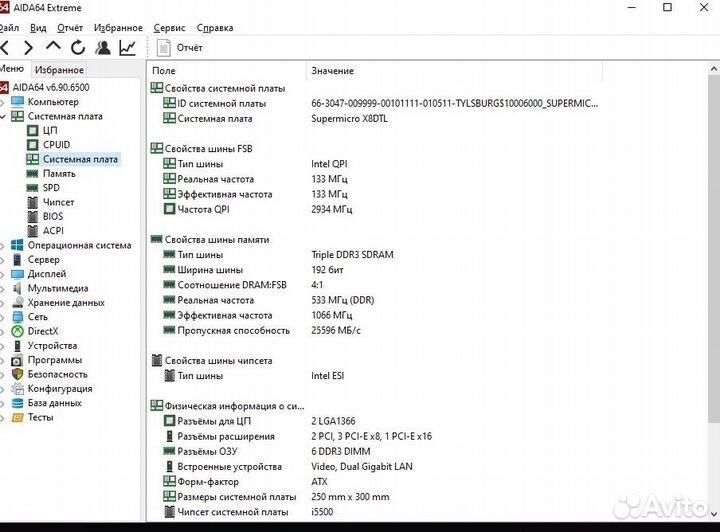Select the Triple DDR3 SDRAM value
Viewport: 720px width, 532px height.
(352, 255)
